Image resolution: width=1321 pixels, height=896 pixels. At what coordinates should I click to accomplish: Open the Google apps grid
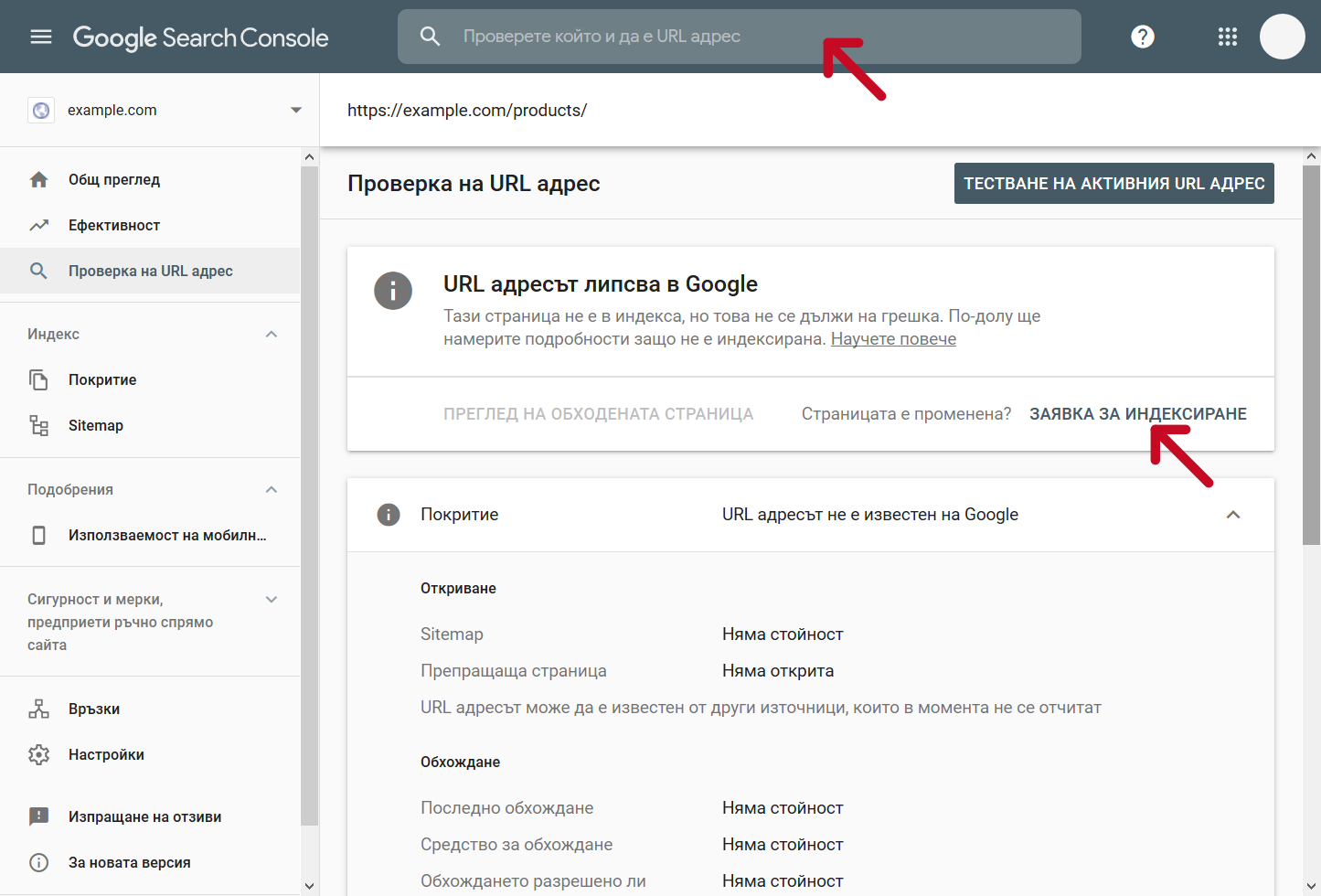[x=1228, y=37]
